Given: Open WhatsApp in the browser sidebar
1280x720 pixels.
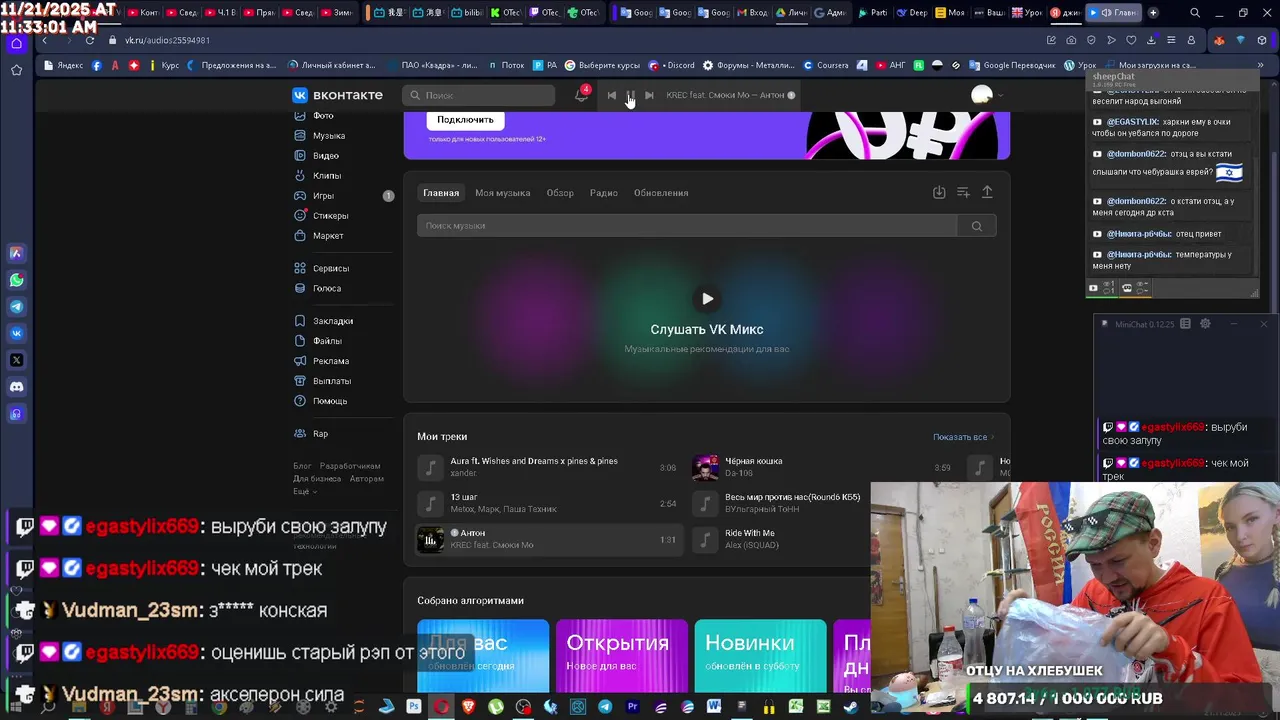Looking at the screenshot, I should click(16, 280).
